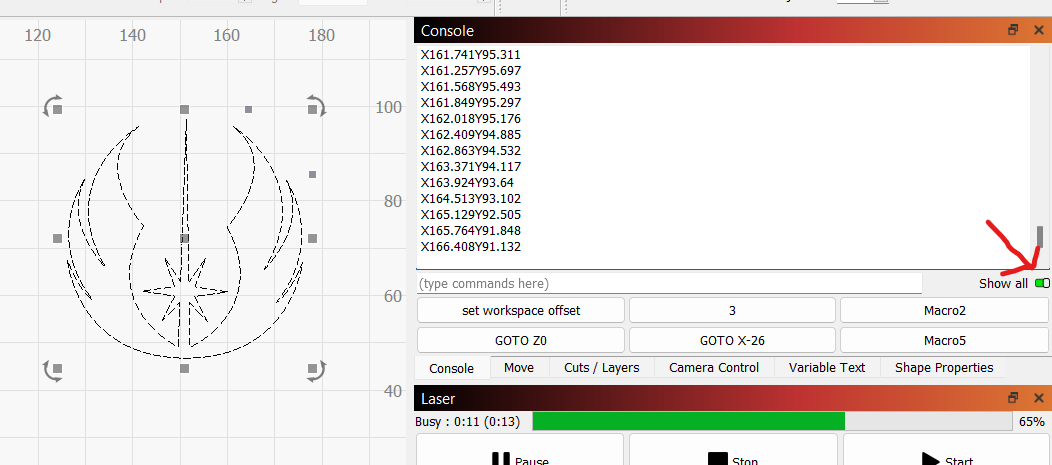Undock the Console panel with its float icon
Image resolution: width=1052 pixels, height=465 pixels.
(1013, 31)
